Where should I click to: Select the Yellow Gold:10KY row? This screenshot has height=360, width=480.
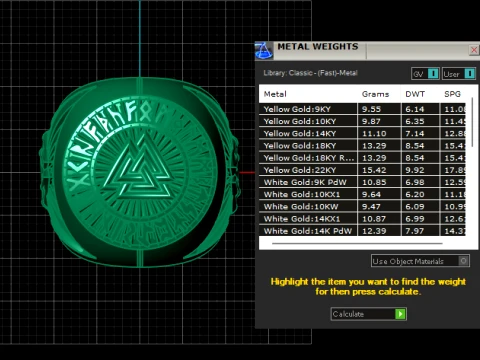coord(362,121)
